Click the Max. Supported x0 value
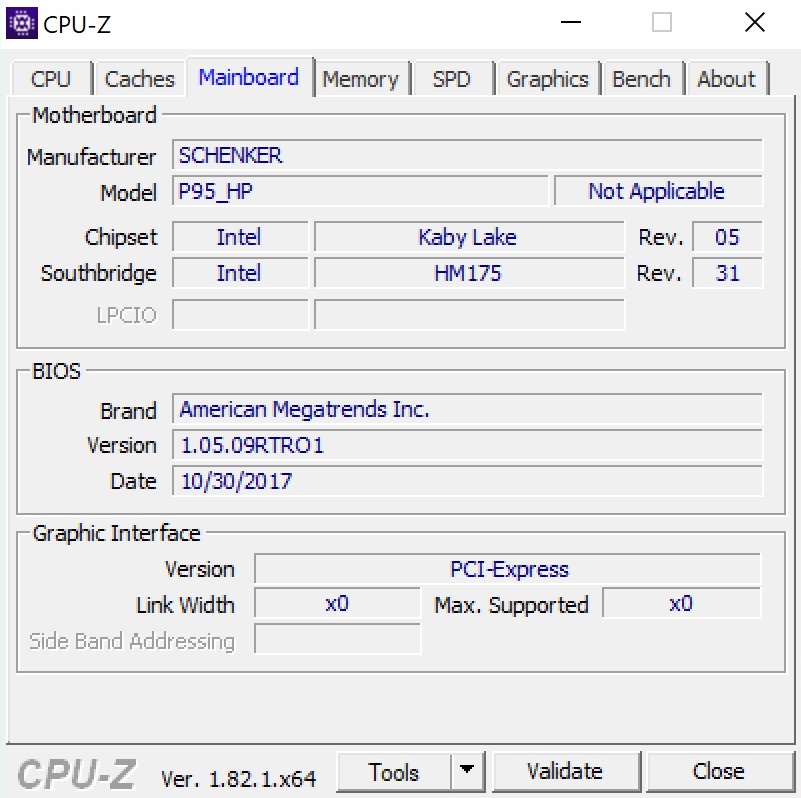This screenshot has width=801, height=798. (x=681, y=603)
